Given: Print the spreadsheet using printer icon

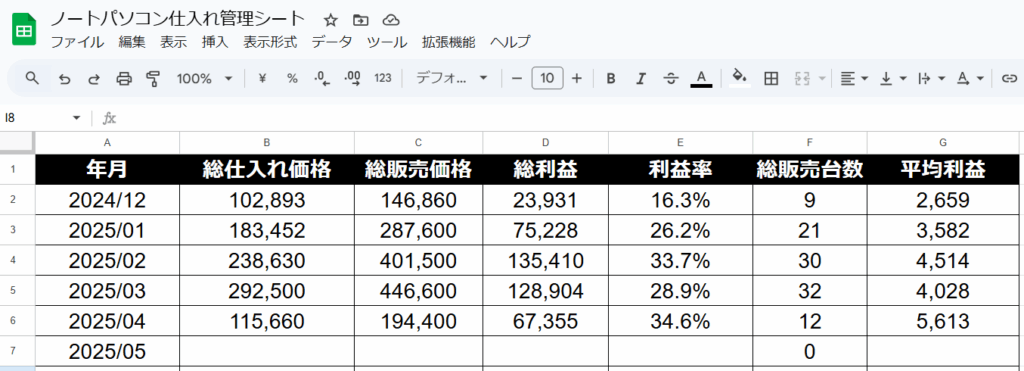Looking at the screenshot, I should (x=123, y=79).
